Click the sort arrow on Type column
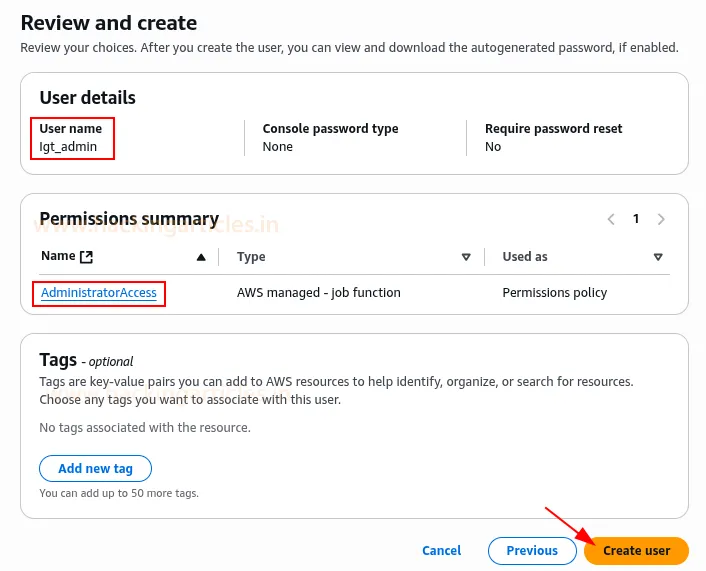706x571 pixels. click(x=466, y=257)
